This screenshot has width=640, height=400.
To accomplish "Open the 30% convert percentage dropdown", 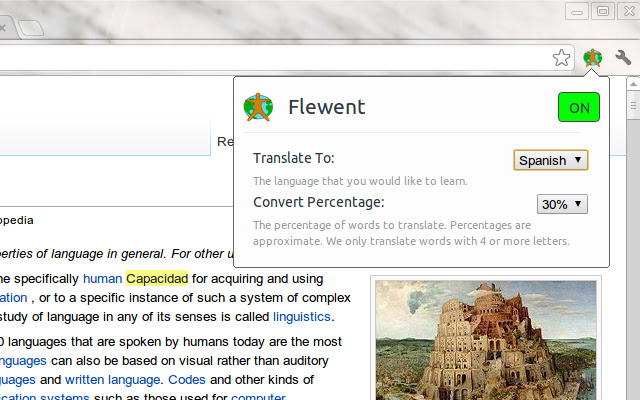I will pos(562,204).
